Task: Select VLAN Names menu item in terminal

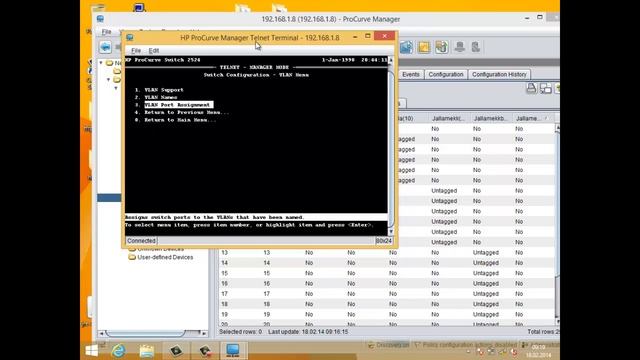Action: click(160, 97)
